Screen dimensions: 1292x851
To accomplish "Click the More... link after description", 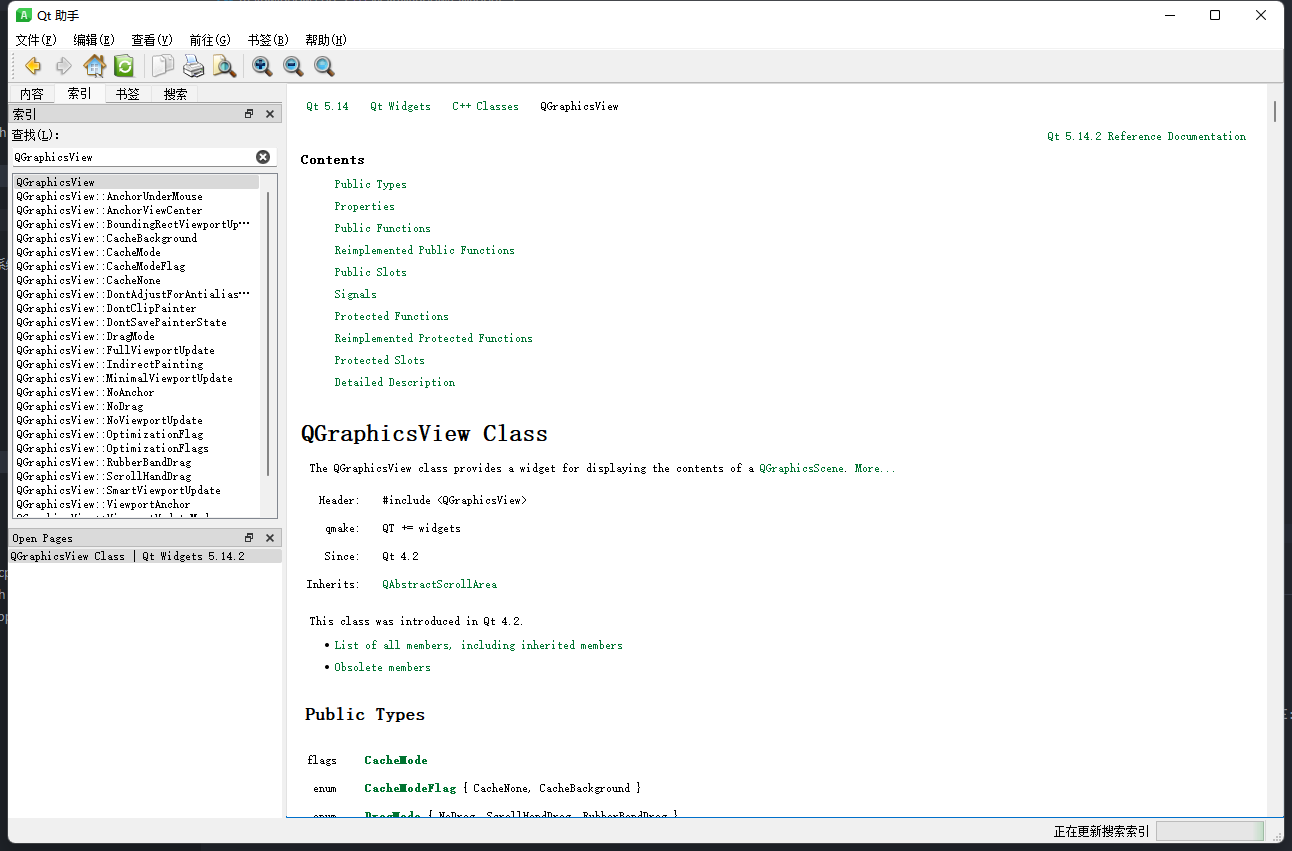I will (x=875, y=468).
